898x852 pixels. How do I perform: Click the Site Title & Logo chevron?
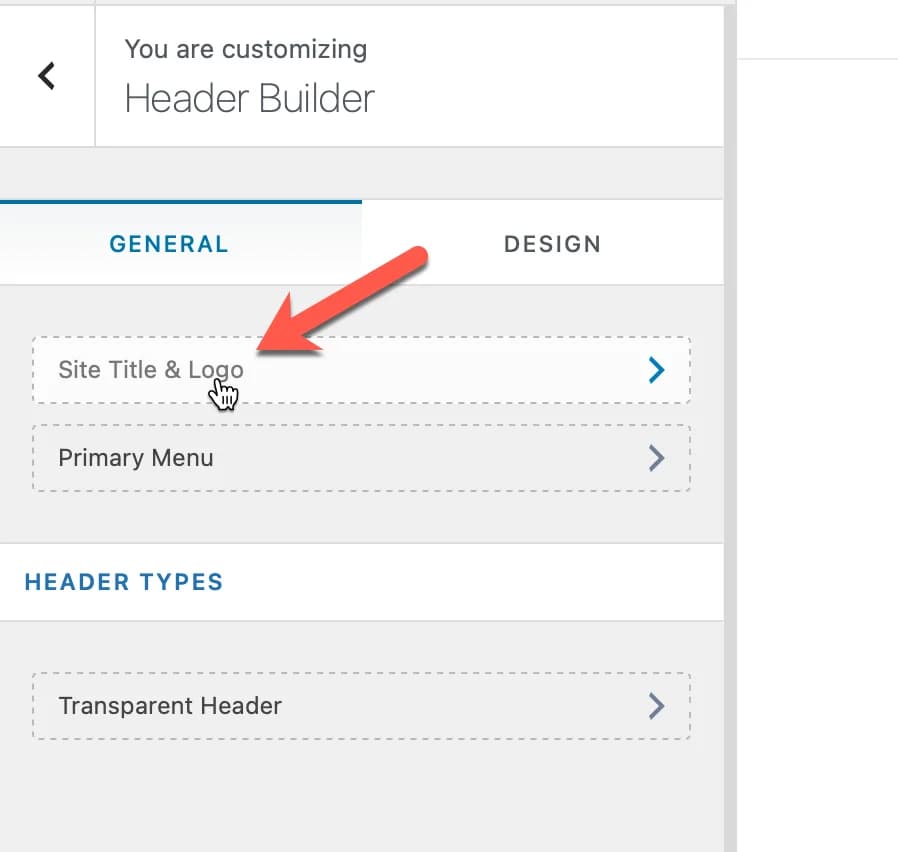point(656,371)
